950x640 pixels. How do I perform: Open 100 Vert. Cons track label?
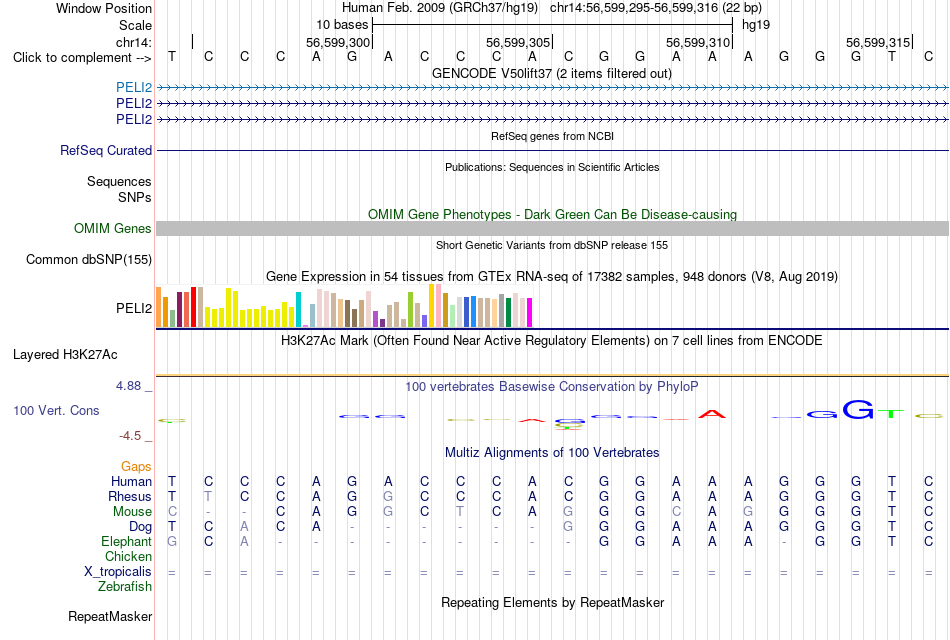point(56,410)
